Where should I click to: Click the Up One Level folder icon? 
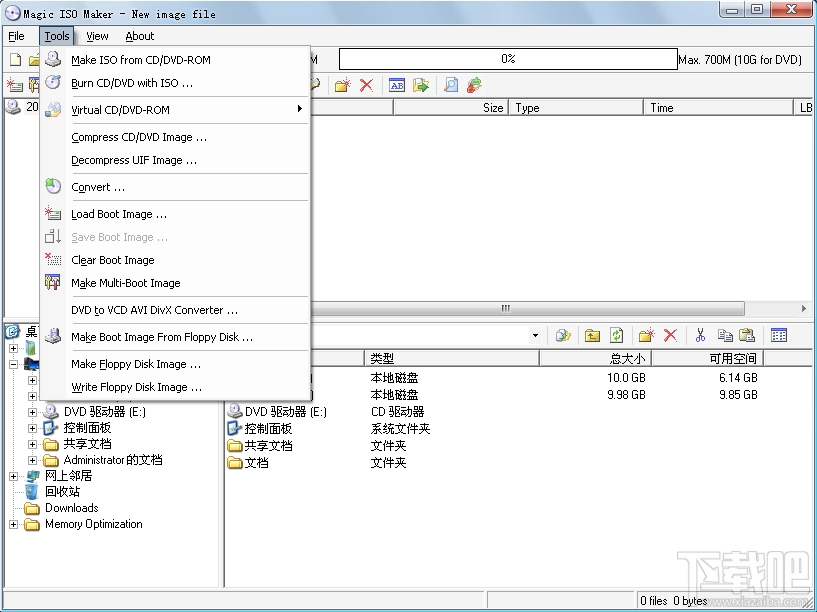coord(592,334)
